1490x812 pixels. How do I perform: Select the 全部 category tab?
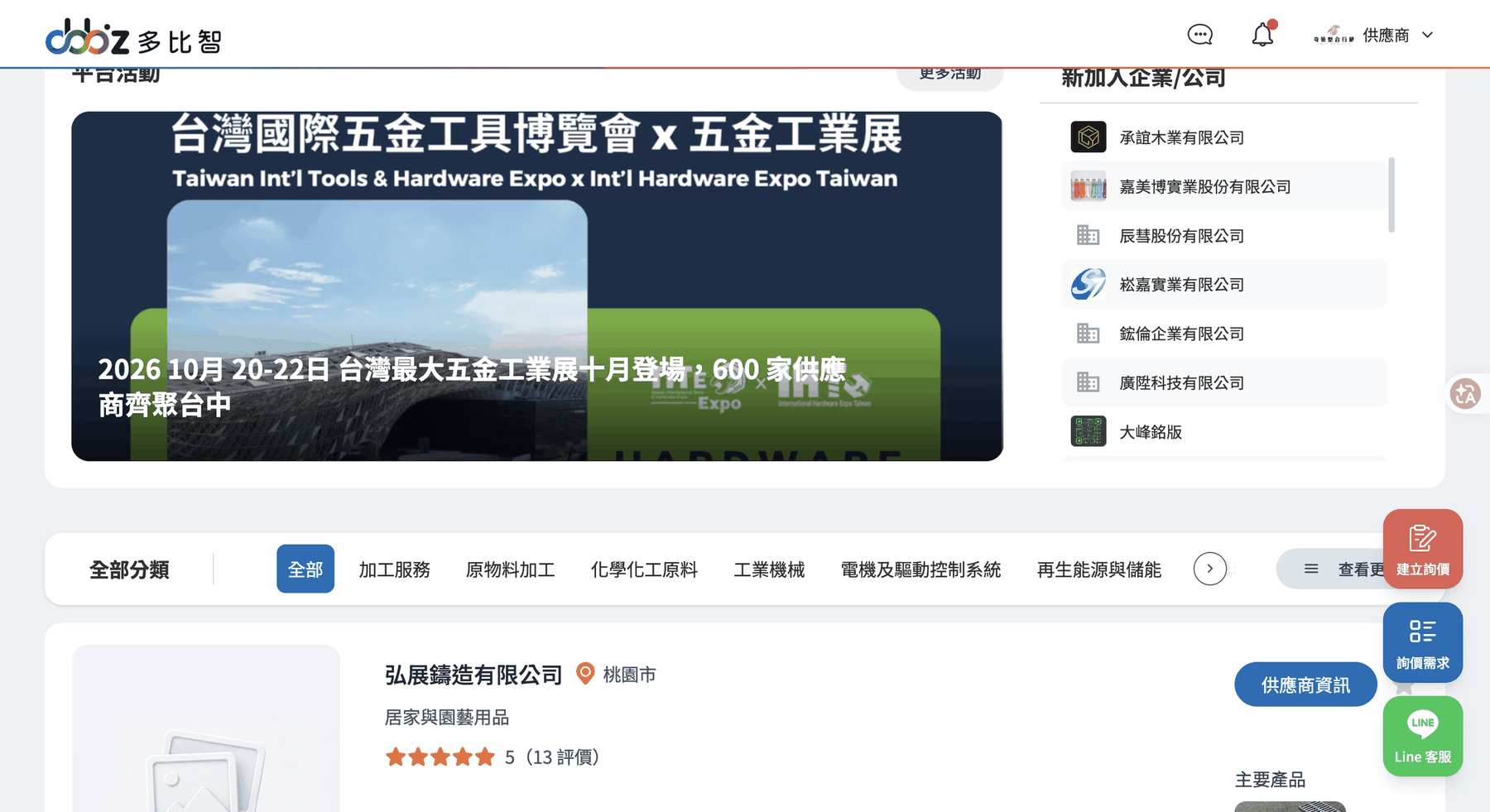(x=305, y=569)
